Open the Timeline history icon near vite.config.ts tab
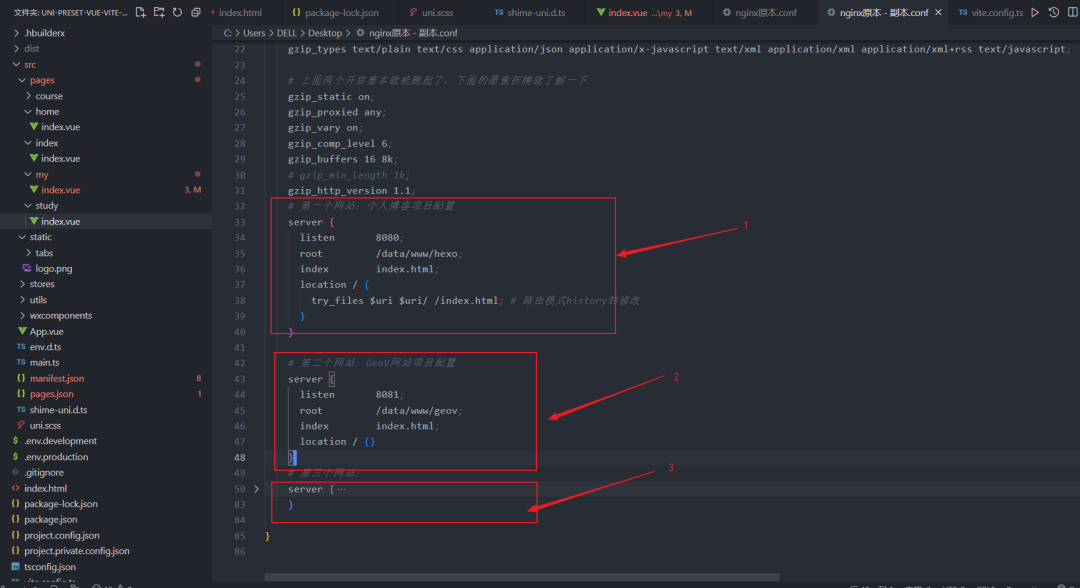The height and width of the screenshot is (588, 1080). 1054,13
